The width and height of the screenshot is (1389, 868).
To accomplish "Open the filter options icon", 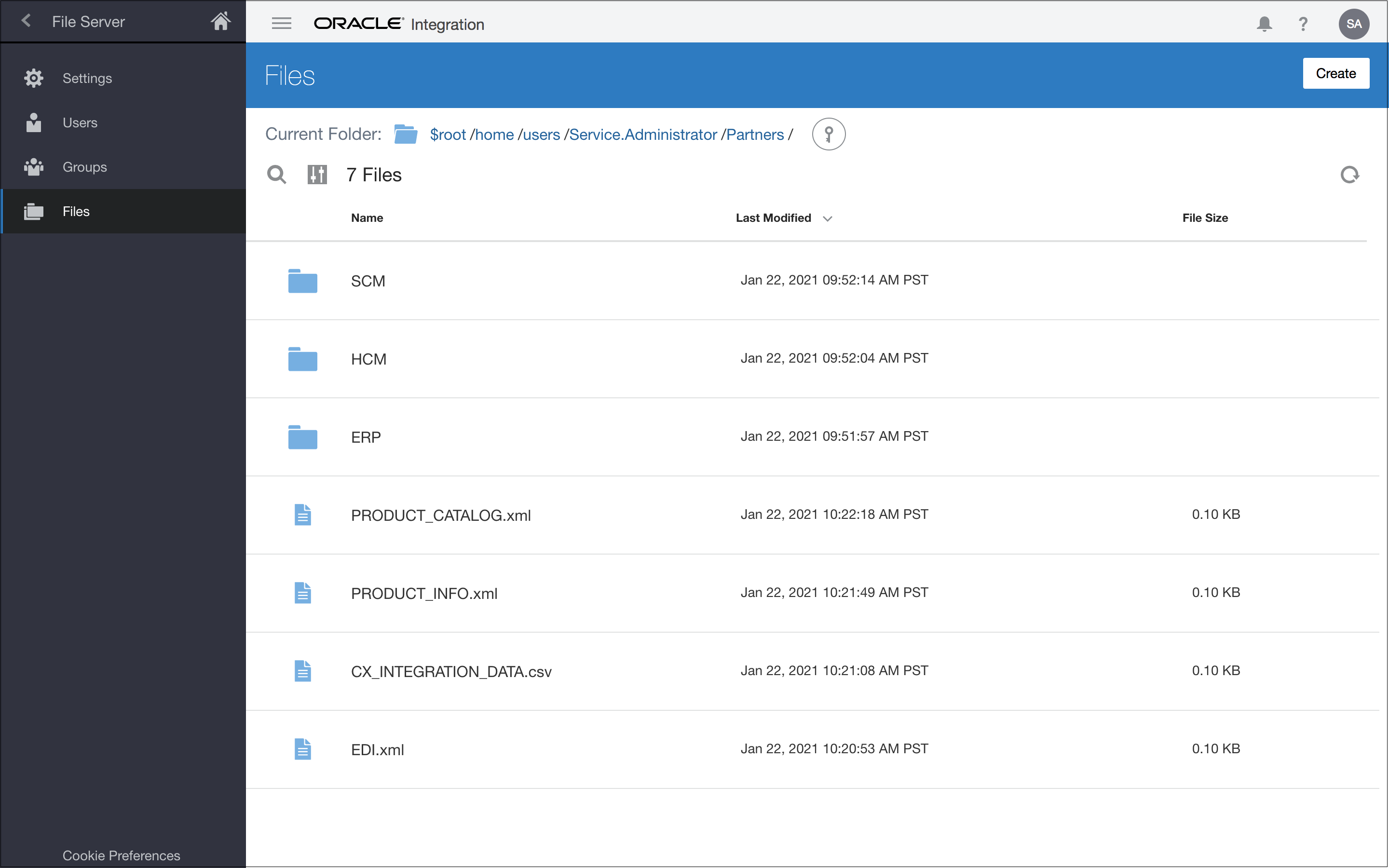I will coord(317,175).
